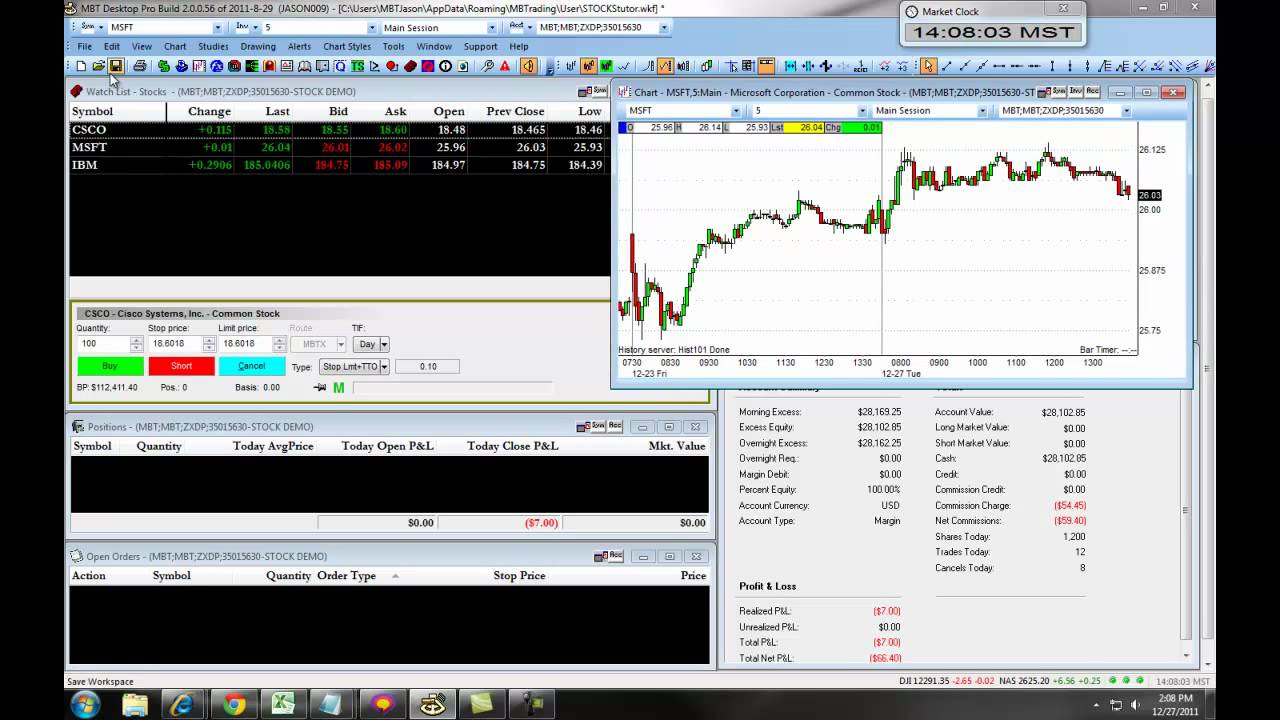Open main toolbar account number dropdown
The image size is (1280, 720).
[x=665, y=28]
